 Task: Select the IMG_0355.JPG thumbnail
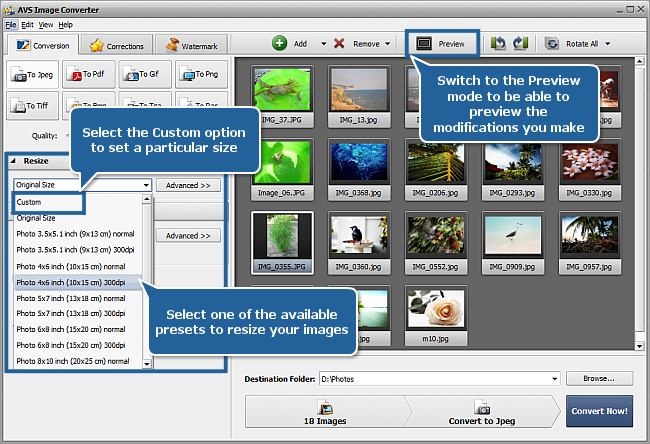point(282,243)
